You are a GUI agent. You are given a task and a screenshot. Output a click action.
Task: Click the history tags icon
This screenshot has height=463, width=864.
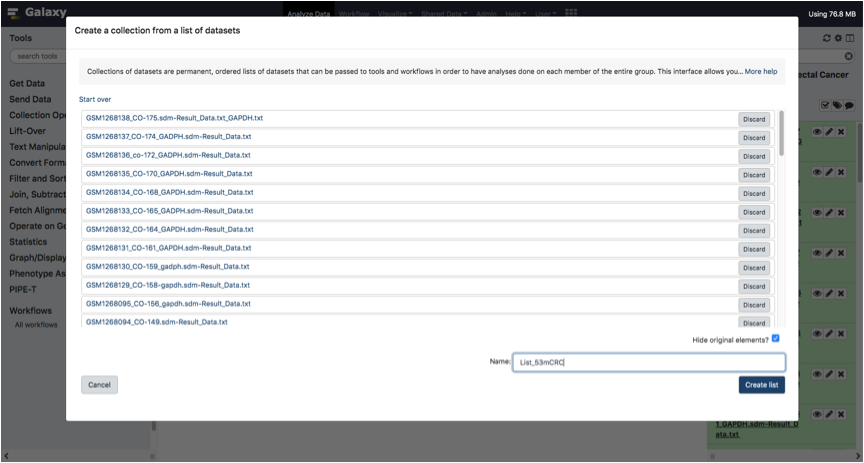pos(837,105)
